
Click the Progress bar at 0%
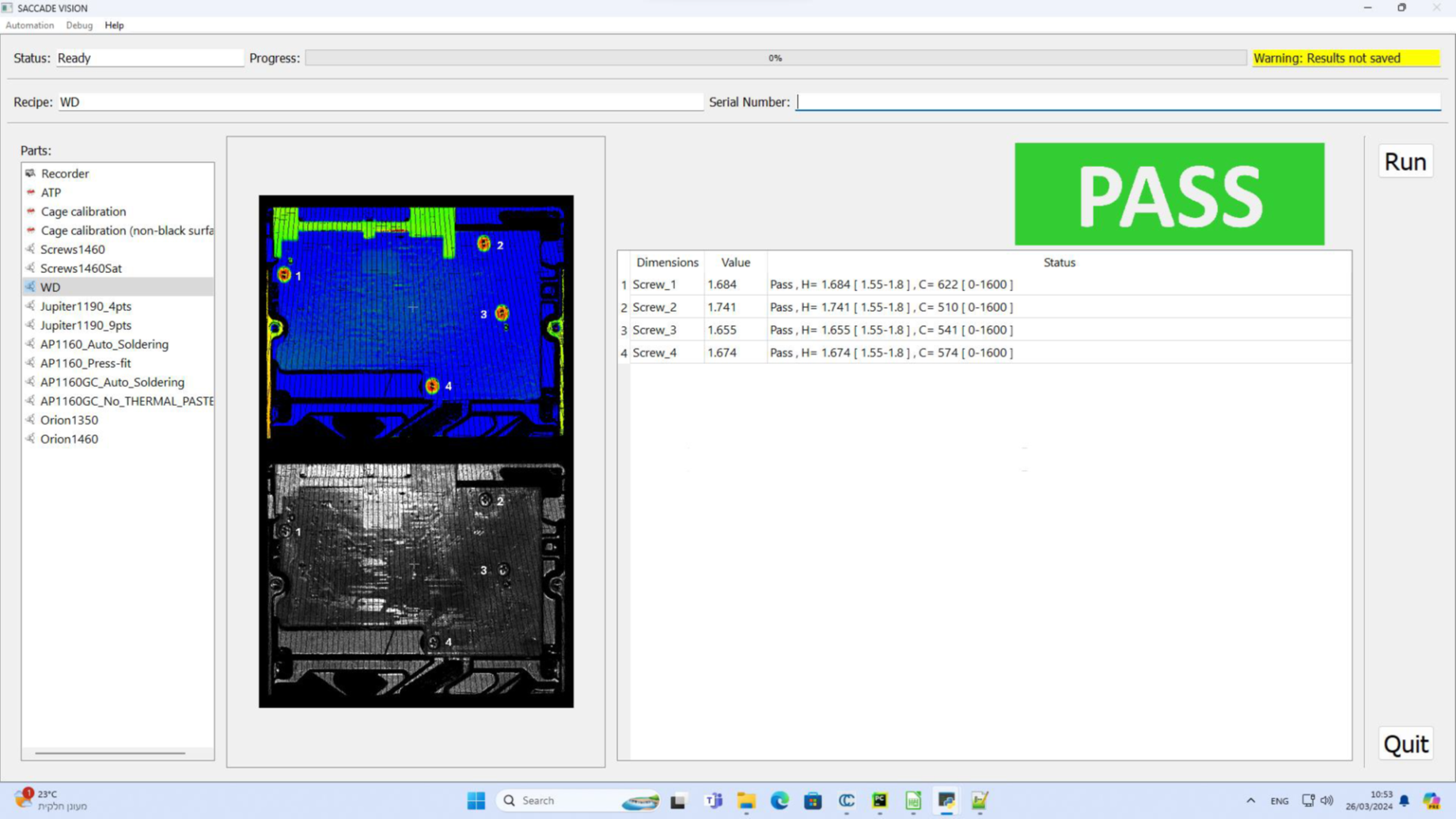[x=775, y=58]
